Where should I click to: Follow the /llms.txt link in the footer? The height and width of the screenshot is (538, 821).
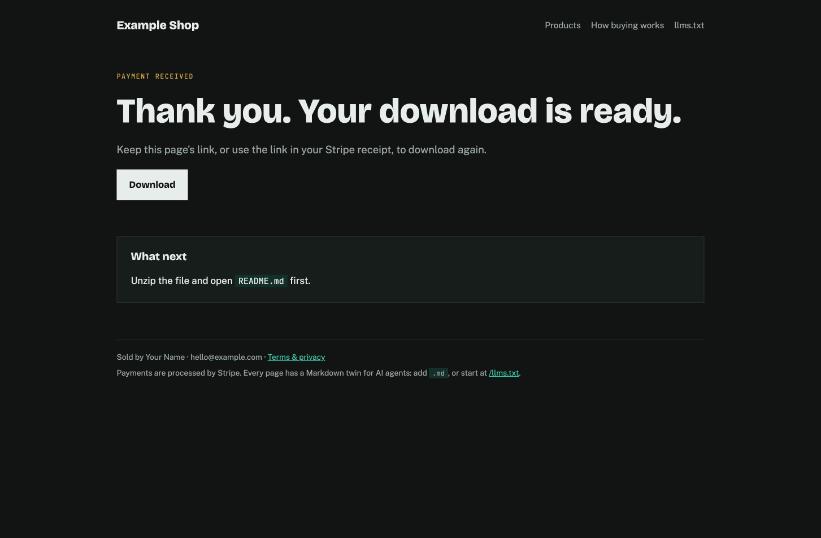[504, 373]
